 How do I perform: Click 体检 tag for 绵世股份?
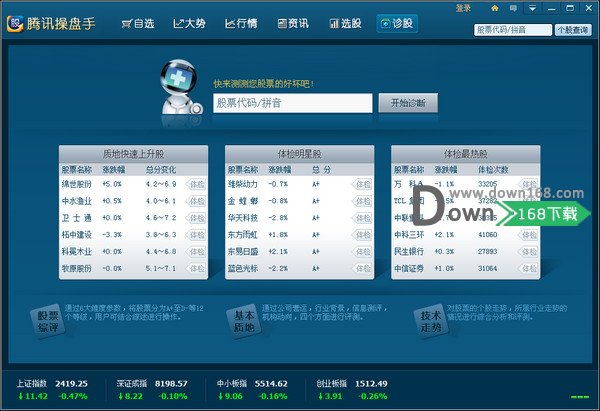pos(196,184)
